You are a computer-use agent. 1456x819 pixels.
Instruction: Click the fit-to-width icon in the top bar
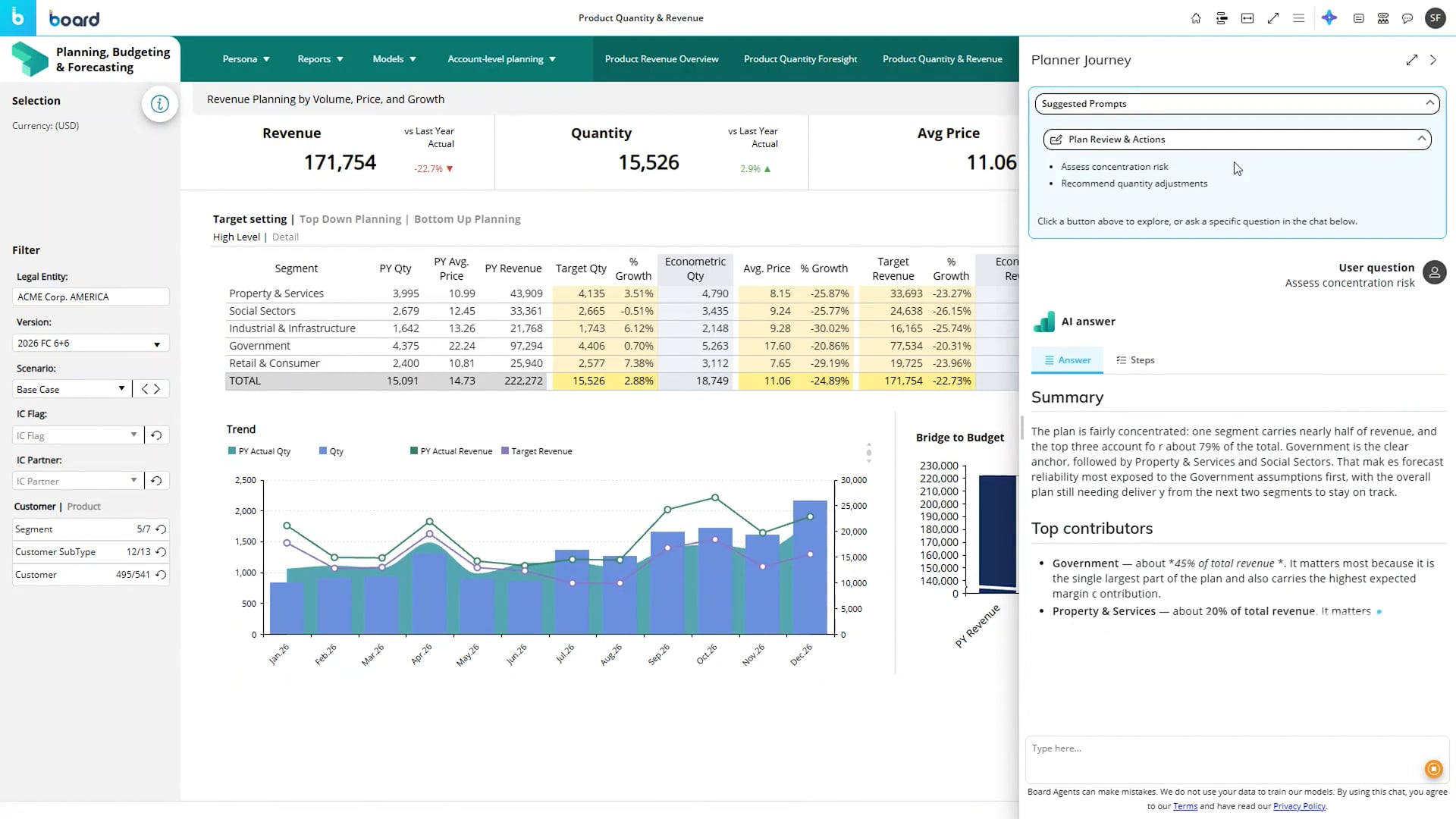click(x=1247, y=18)
